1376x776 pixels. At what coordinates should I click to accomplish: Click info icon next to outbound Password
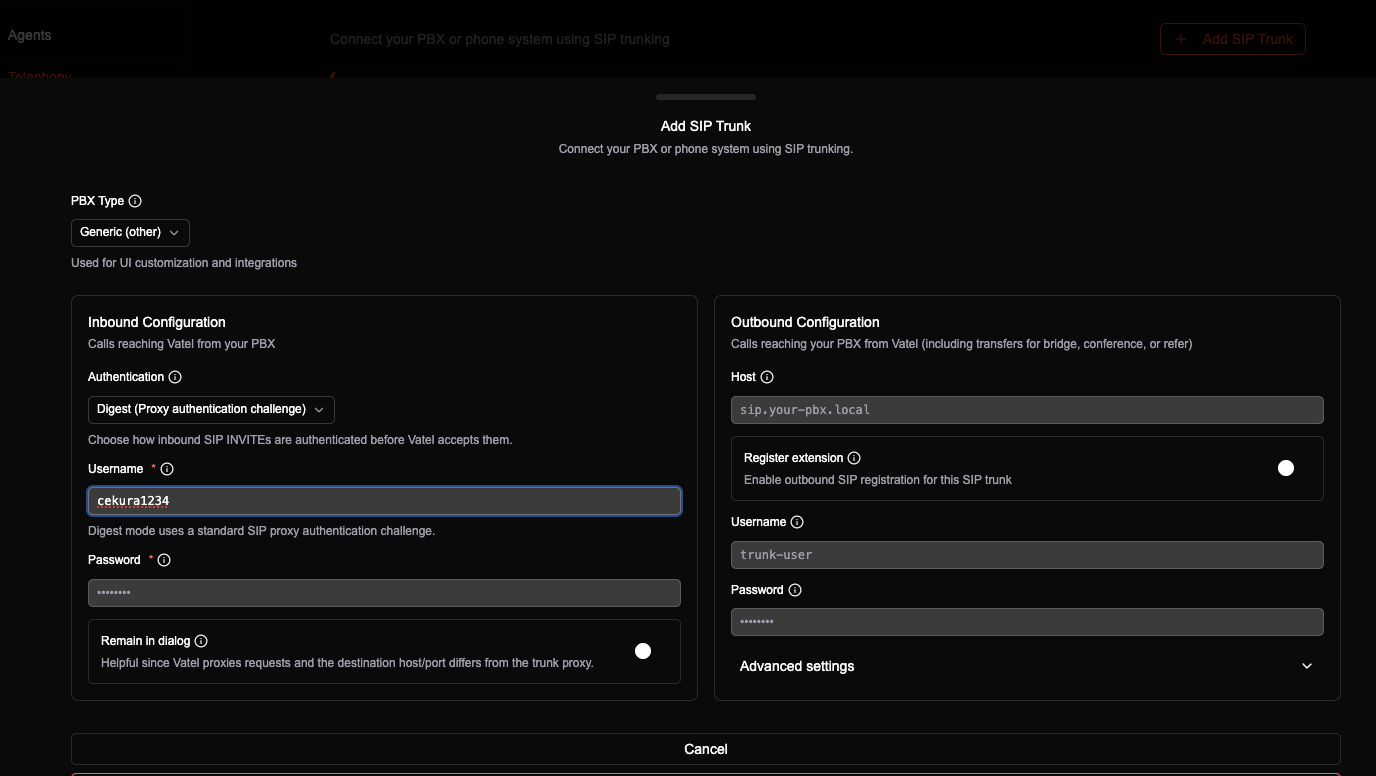click(x=795, y=590)
